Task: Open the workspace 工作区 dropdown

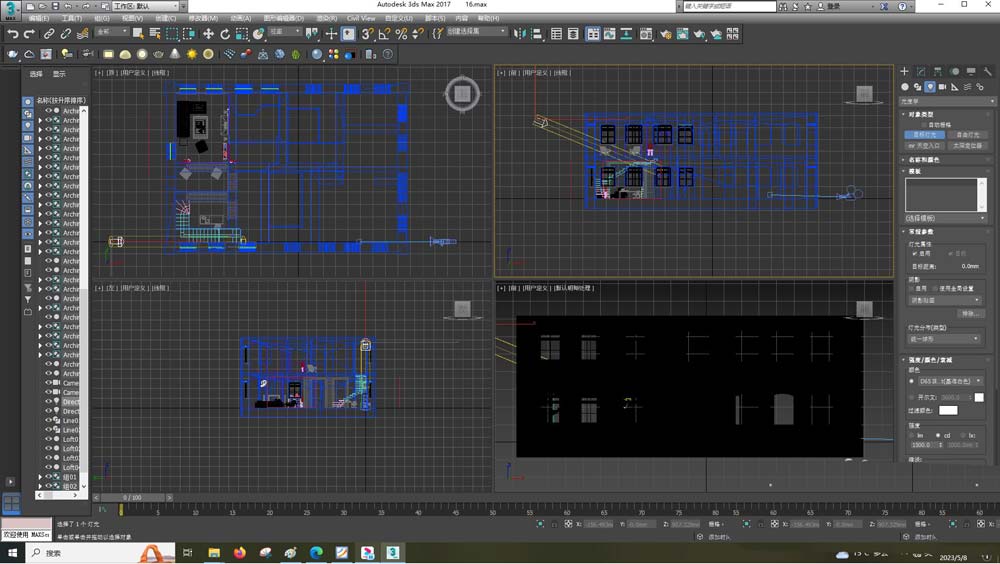Action: [x=145, y=6]
